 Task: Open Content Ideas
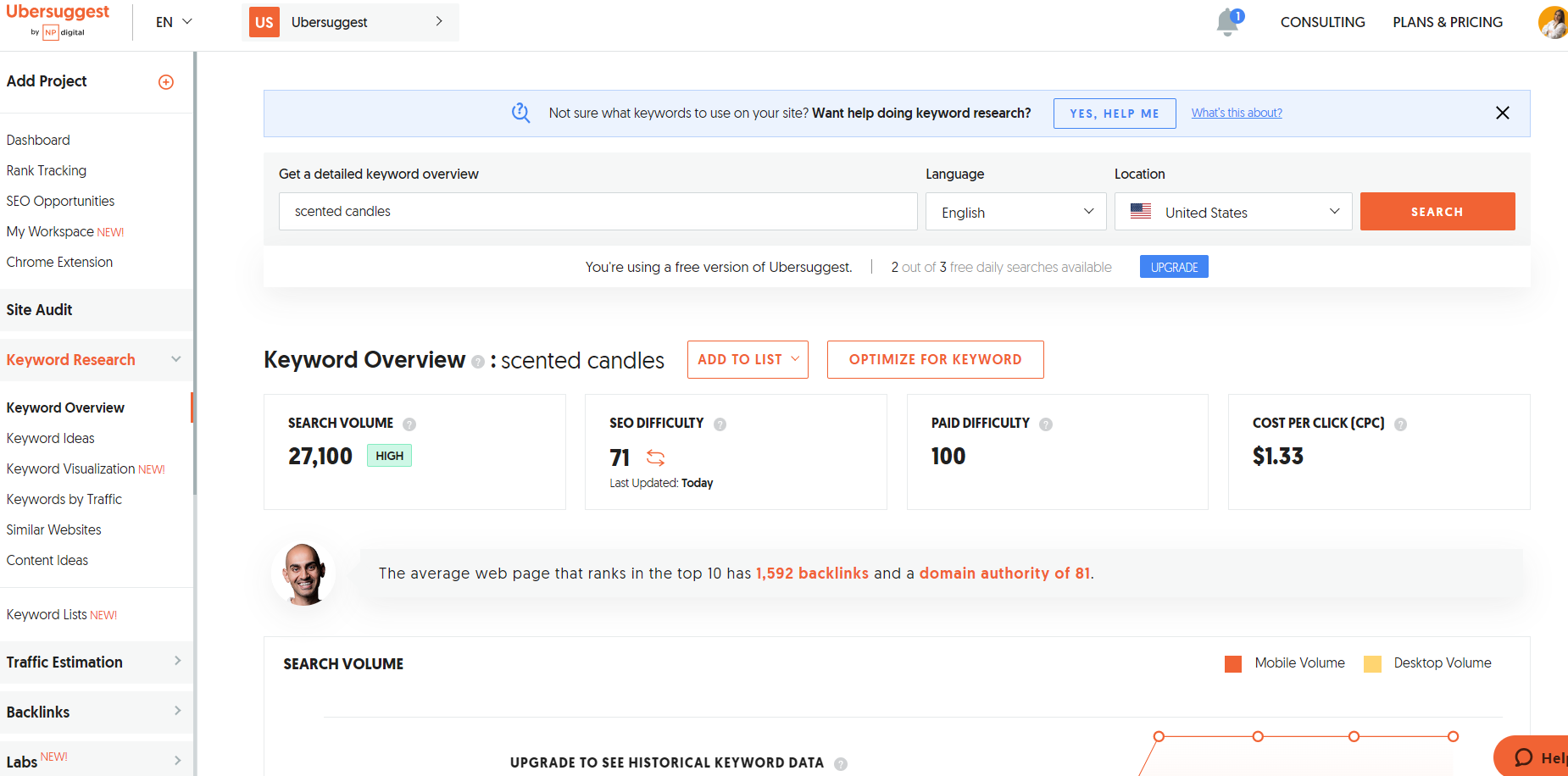(47, 560)
